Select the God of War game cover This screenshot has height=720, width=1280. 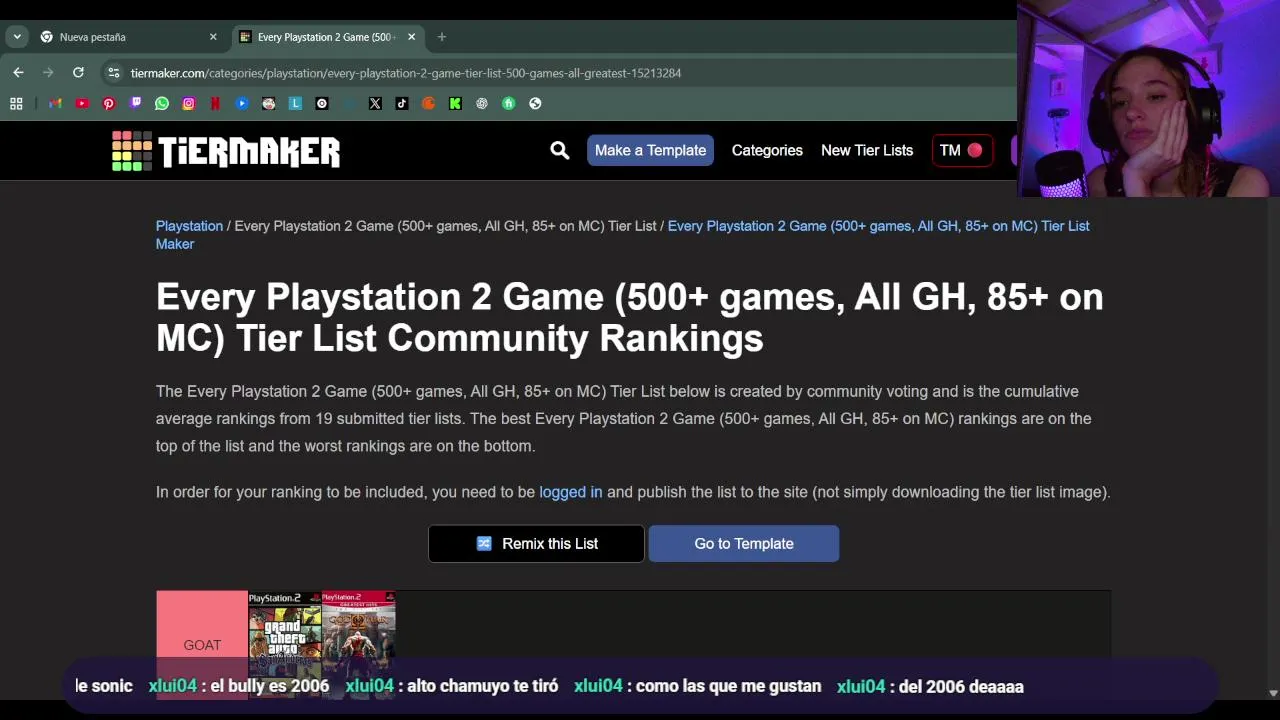(358, 645)
